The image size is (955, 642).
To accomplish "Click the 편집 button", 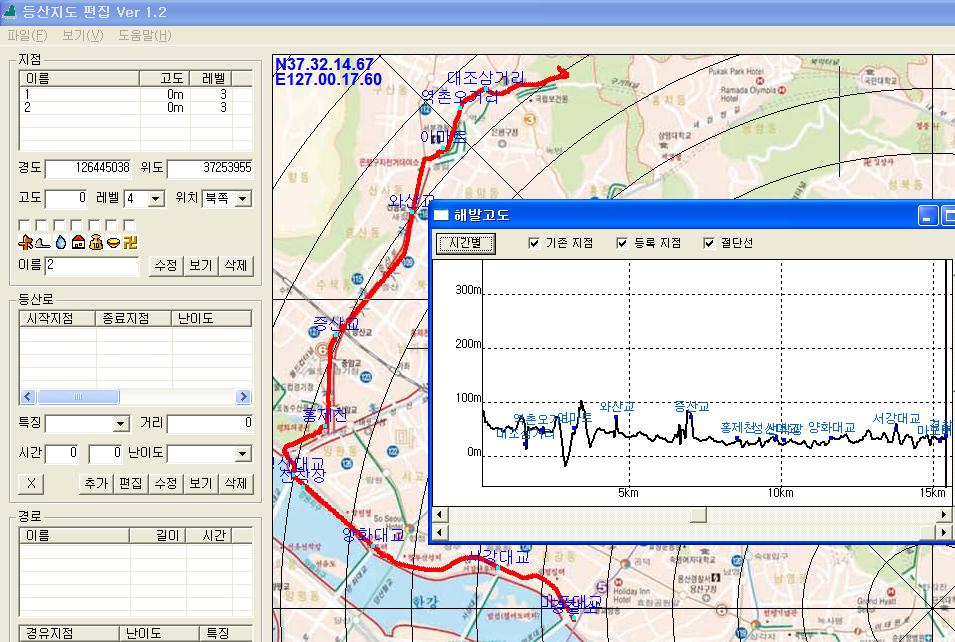I will click(130, 484).
